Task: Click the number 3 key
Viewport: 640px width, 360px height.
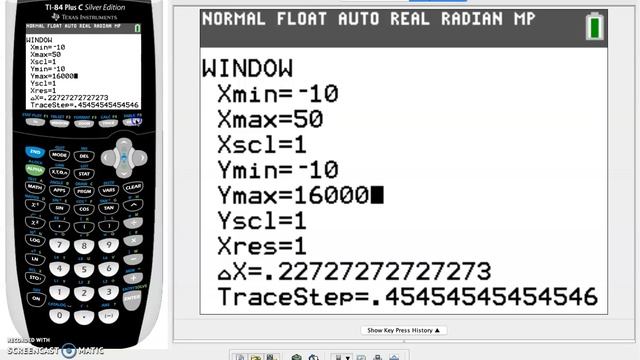Action: pos(109,292)
